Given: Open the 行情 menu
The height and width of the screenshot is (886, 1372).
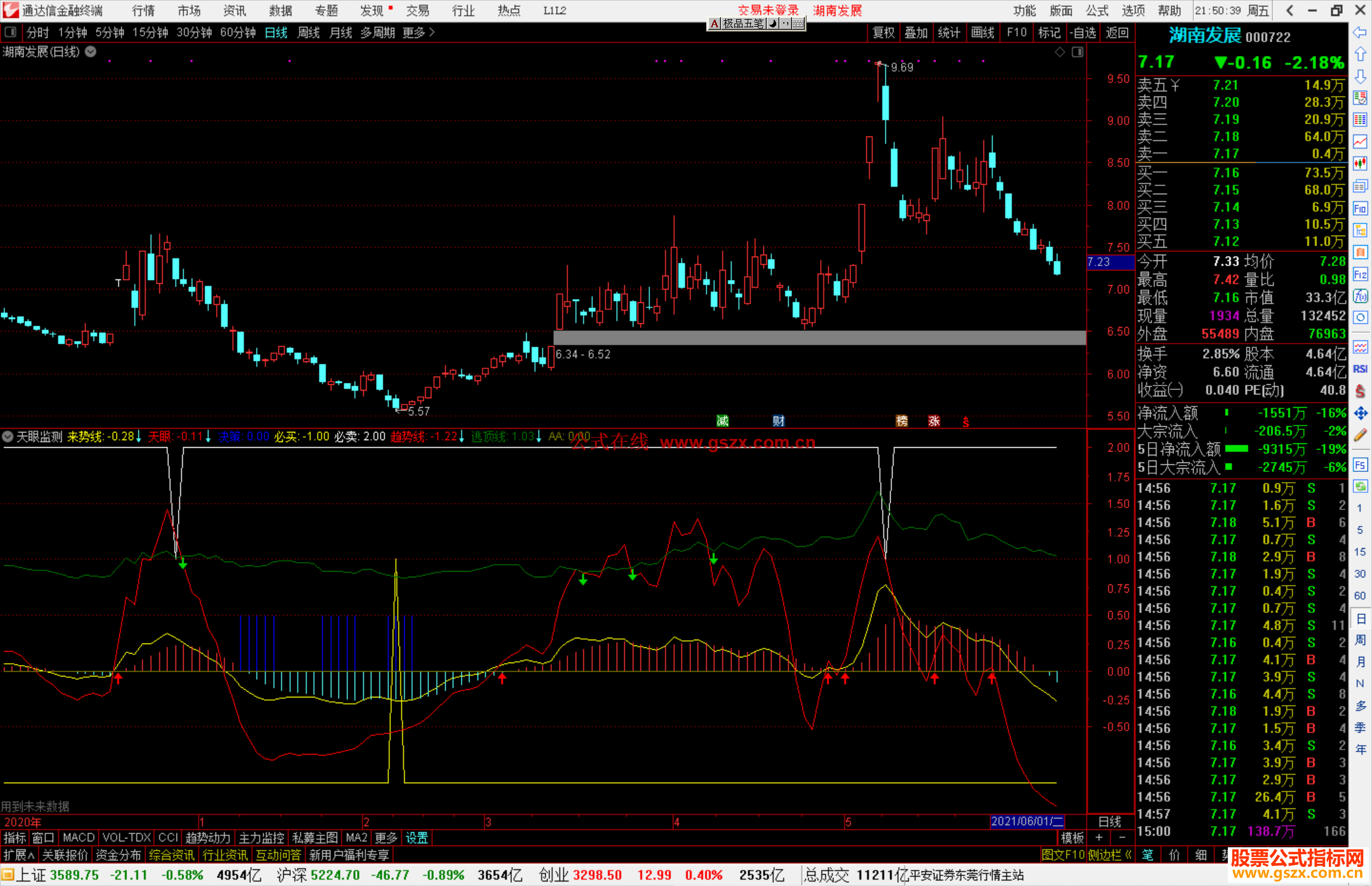Looking at the screenshot, I should click(x=144, y=11).
